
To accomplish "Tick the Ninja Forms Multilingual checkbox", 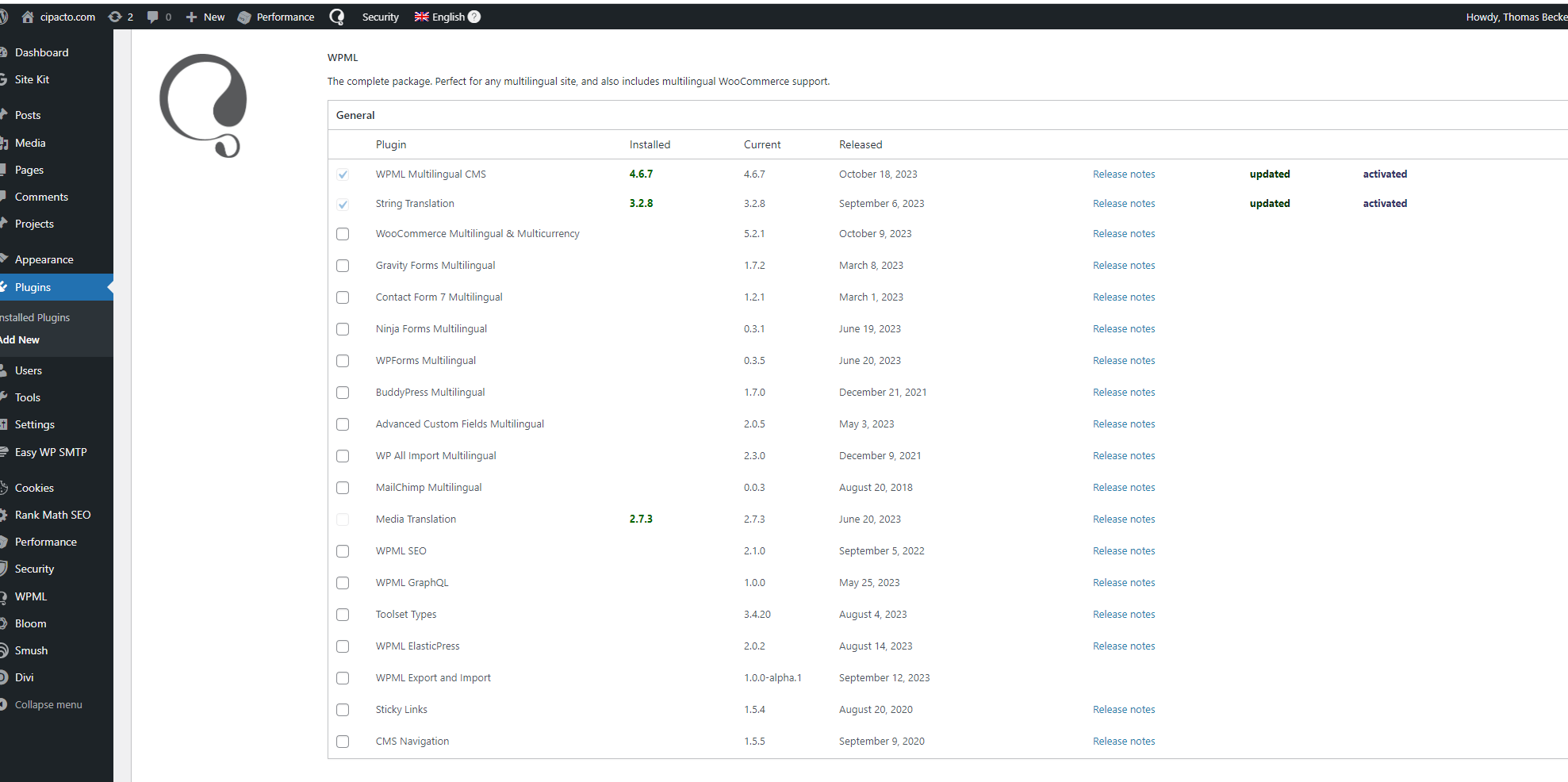I will pos(343,329).
